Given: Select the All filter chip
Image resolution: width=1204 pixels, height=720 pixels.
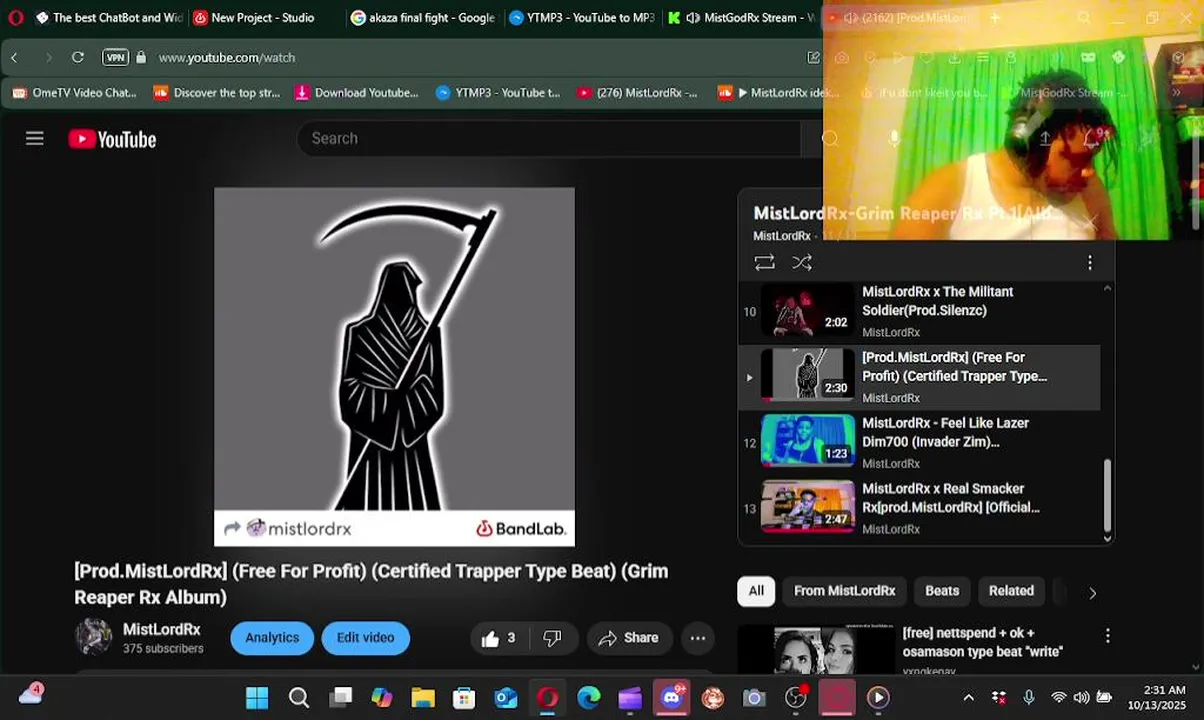Looking at the screenshot, I should (756, 591).
